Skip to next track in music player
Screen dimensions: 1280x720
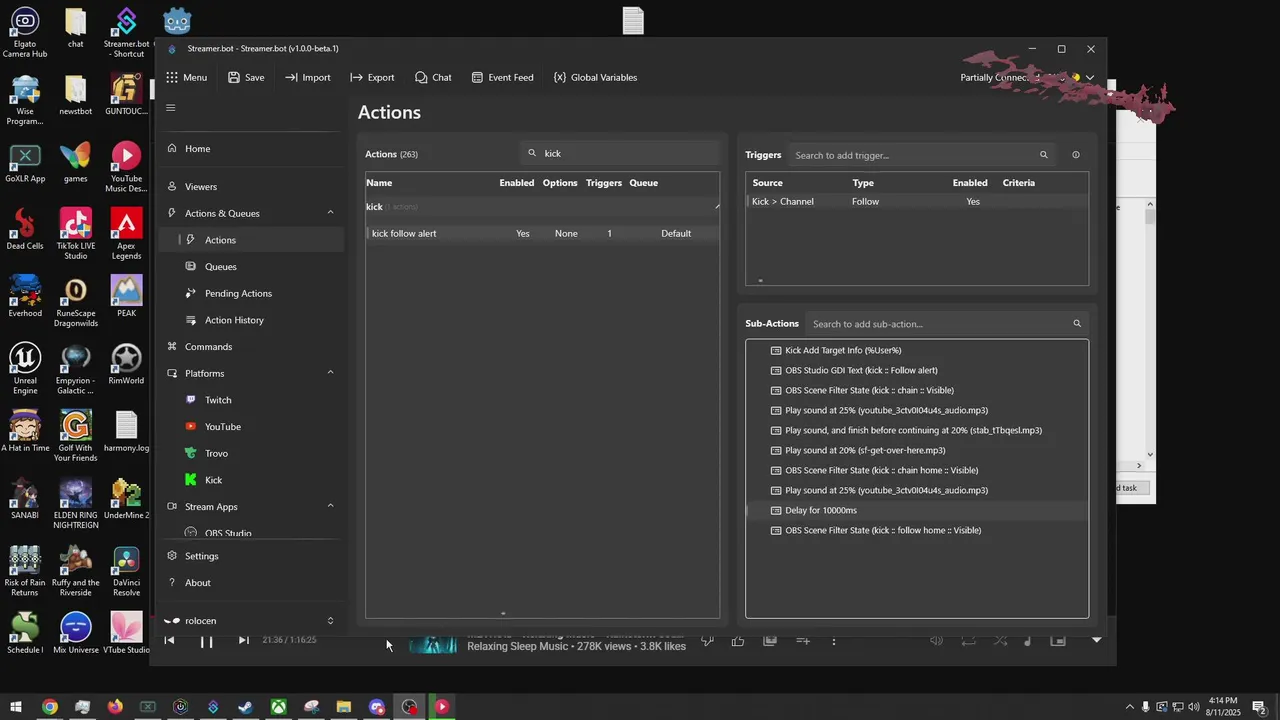243,641
